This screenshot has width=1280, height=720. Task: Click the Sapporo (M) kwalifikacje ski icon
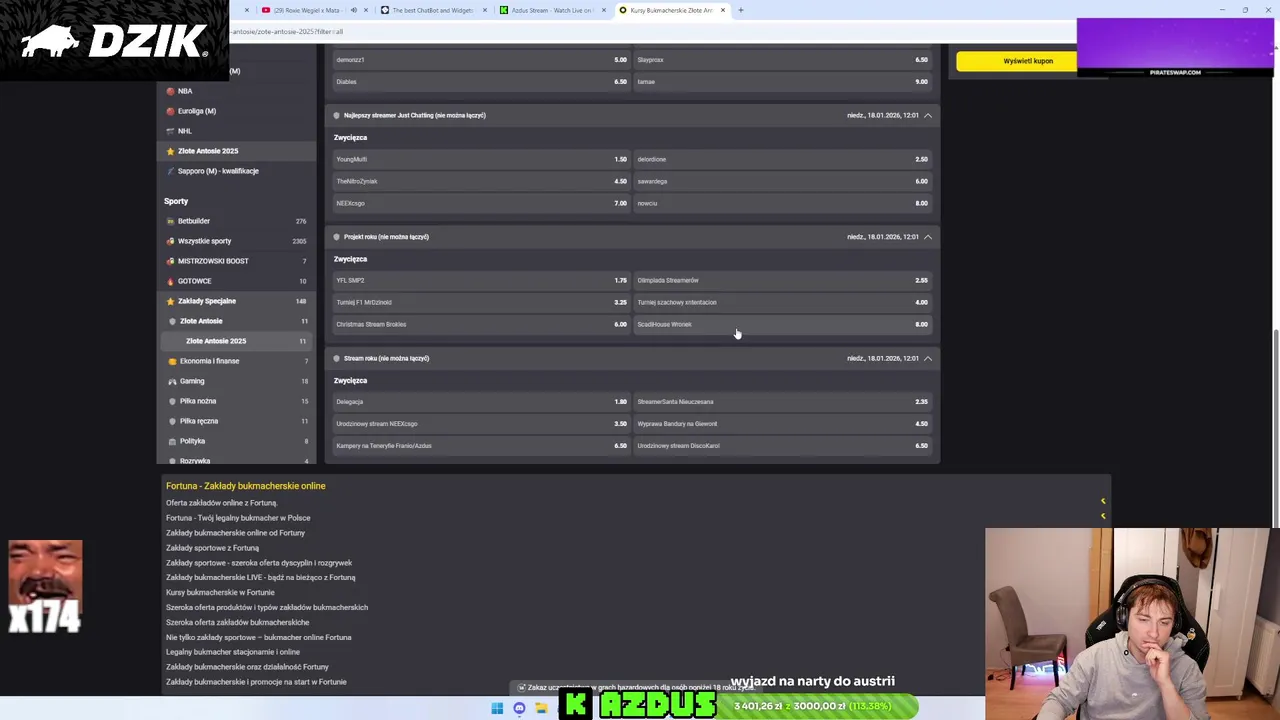click(x=170, y=171)
